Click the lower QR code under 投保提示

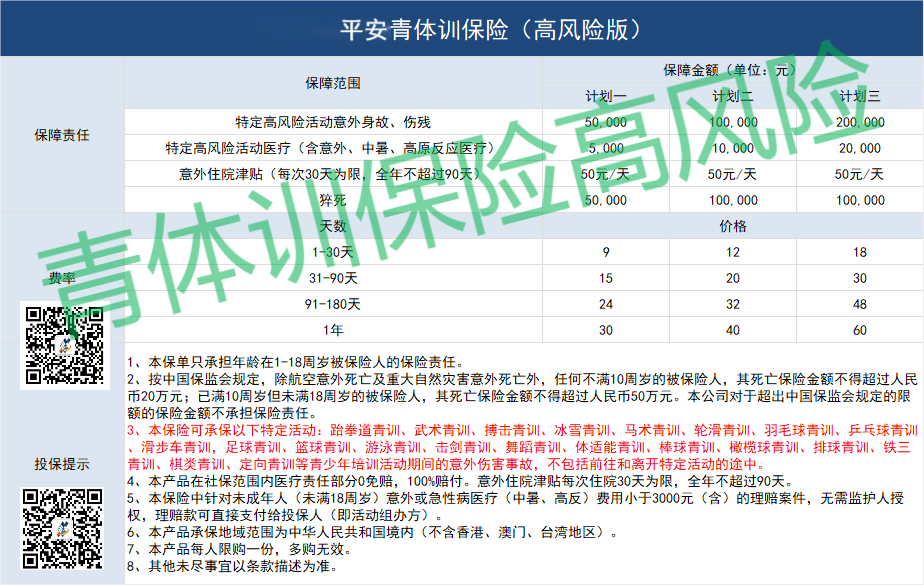[62, 528]
